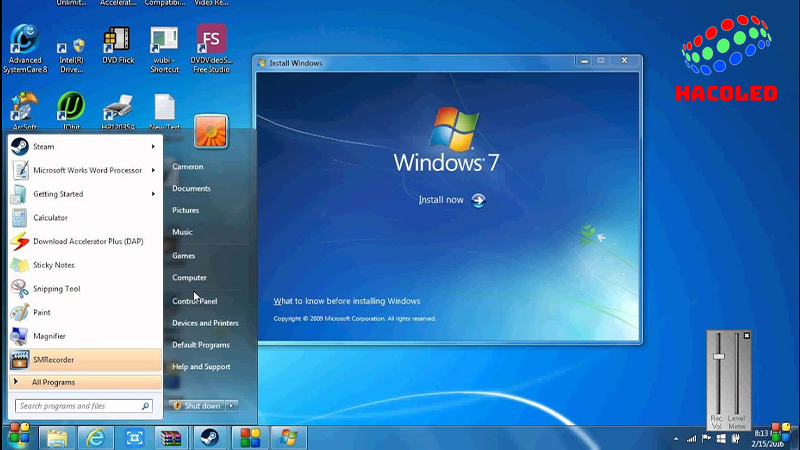The image size is (800, 450).
Task: Click the Install now arrow icon
Action: point(478,201)
